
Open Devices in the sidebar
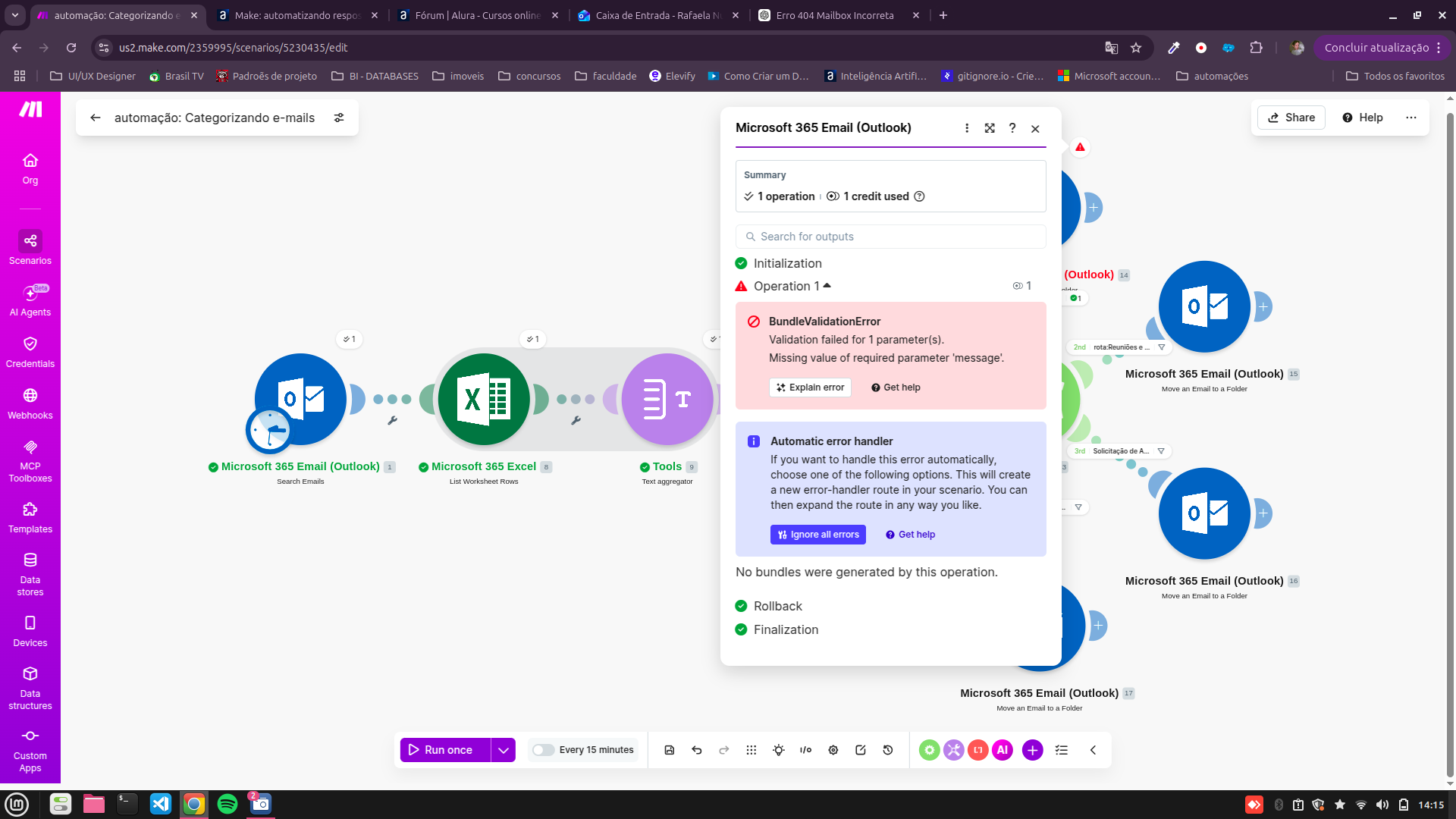click(30, 631)
